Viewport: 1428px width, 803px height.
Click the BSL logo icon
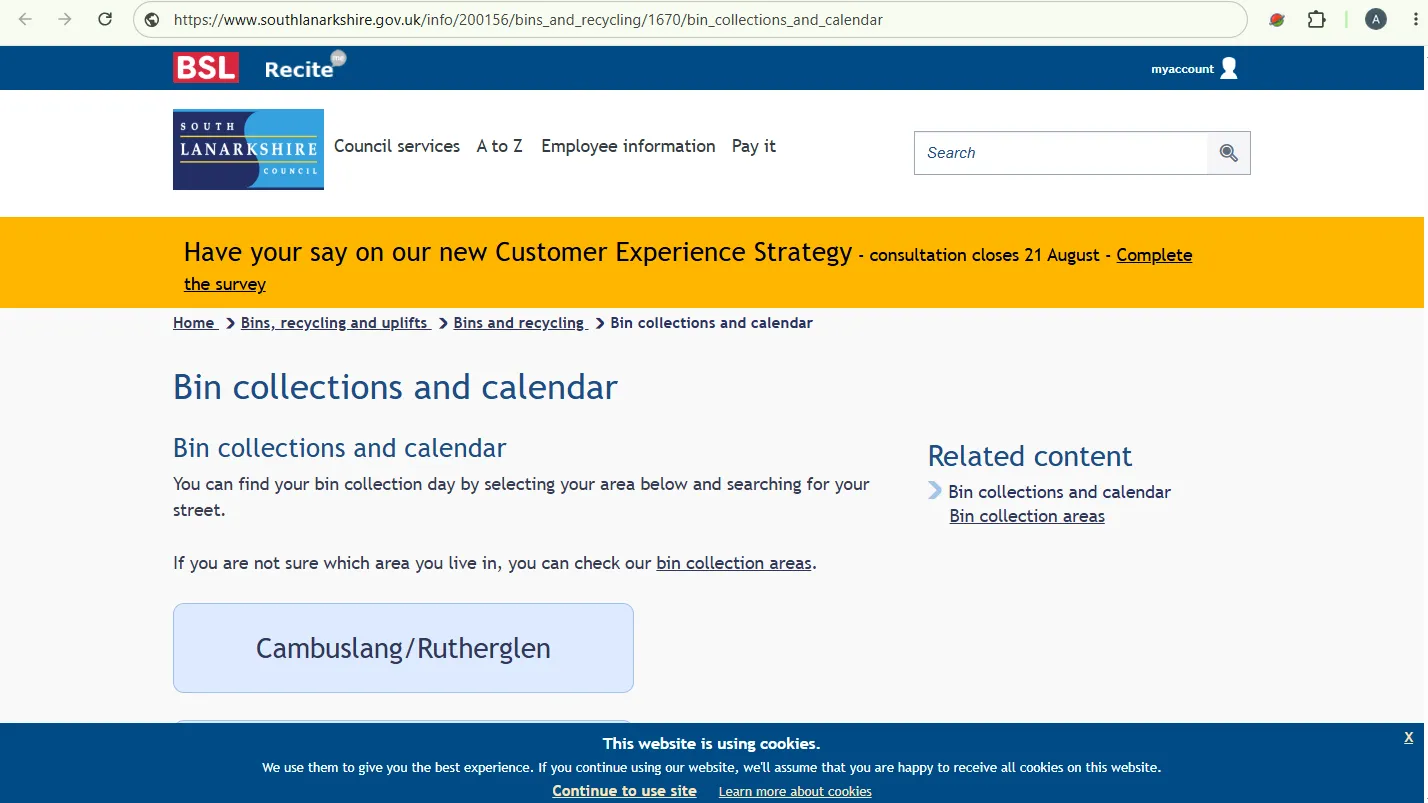[206, 67]
